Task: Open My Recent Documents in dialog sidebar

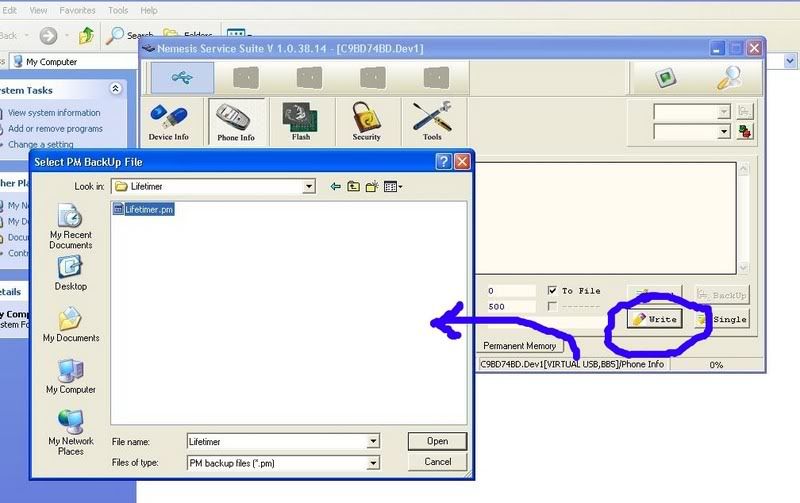Action: [x=70, y=227]
